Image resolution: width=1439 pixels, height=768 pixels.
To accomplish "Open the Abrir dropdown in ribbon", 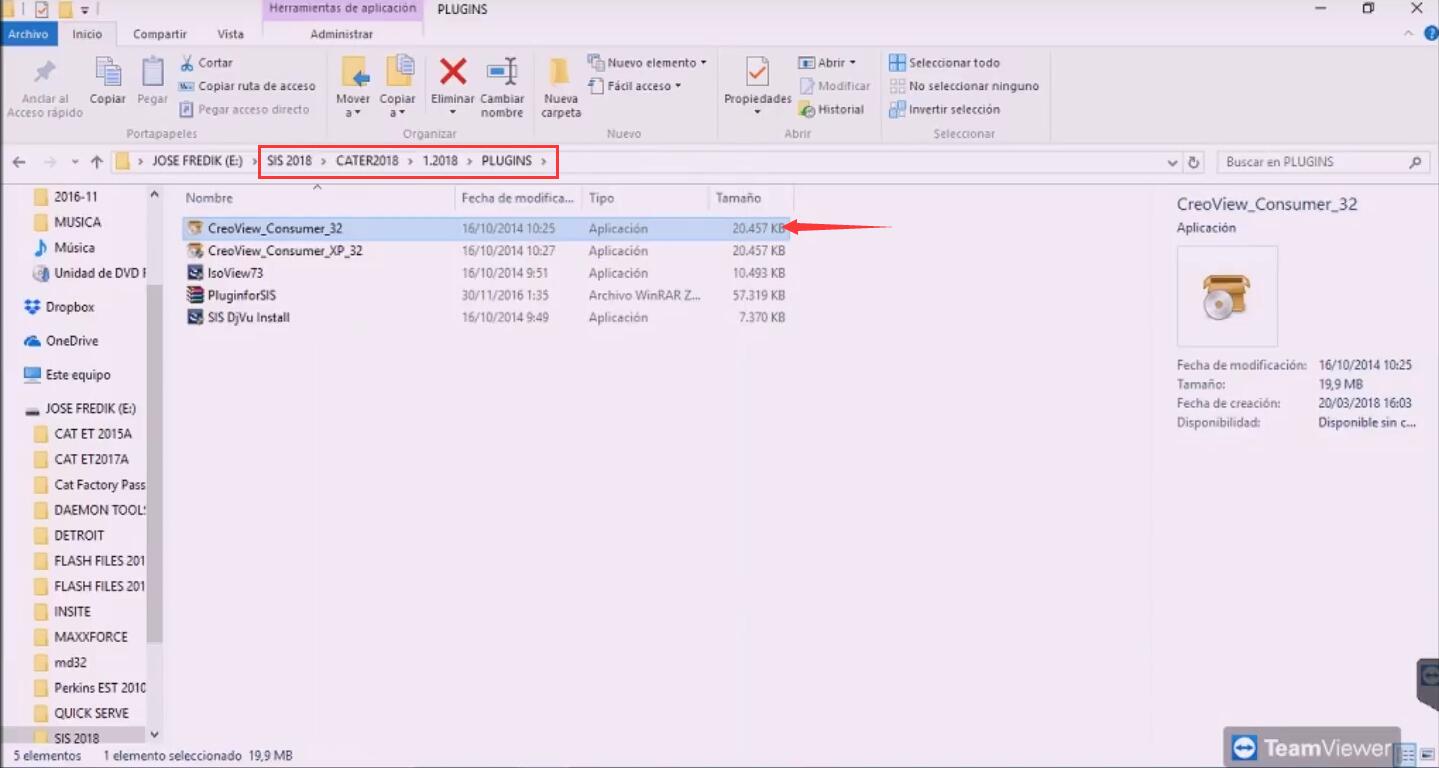I will tap(827, 62).
